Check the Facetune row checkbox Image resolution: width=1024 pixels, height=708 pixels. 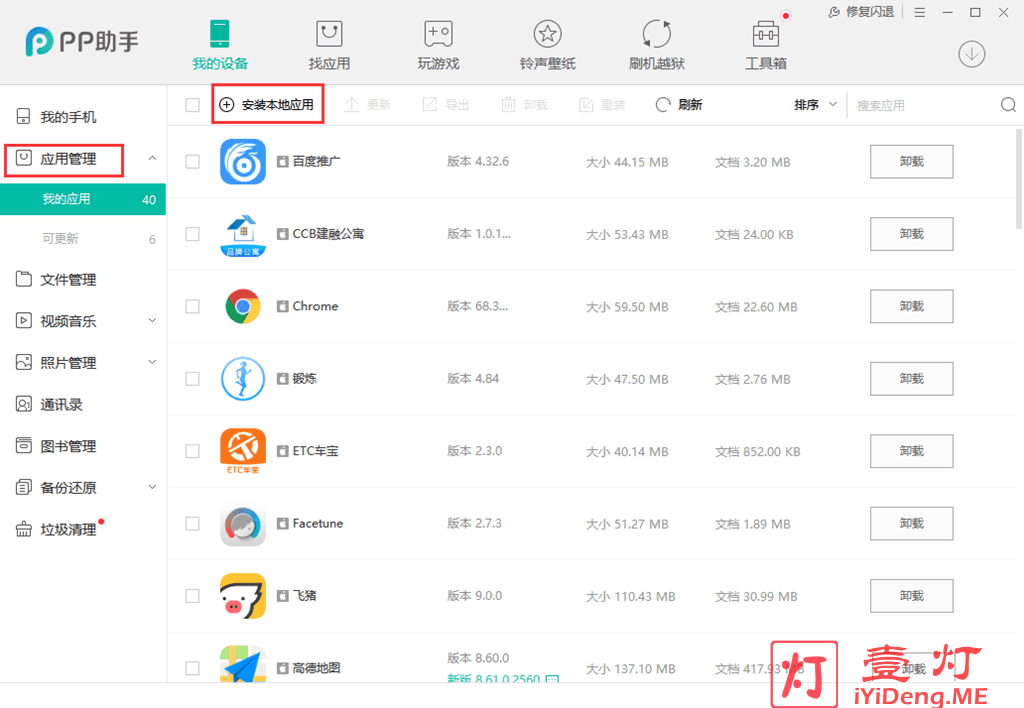click(x=192, y=524)
